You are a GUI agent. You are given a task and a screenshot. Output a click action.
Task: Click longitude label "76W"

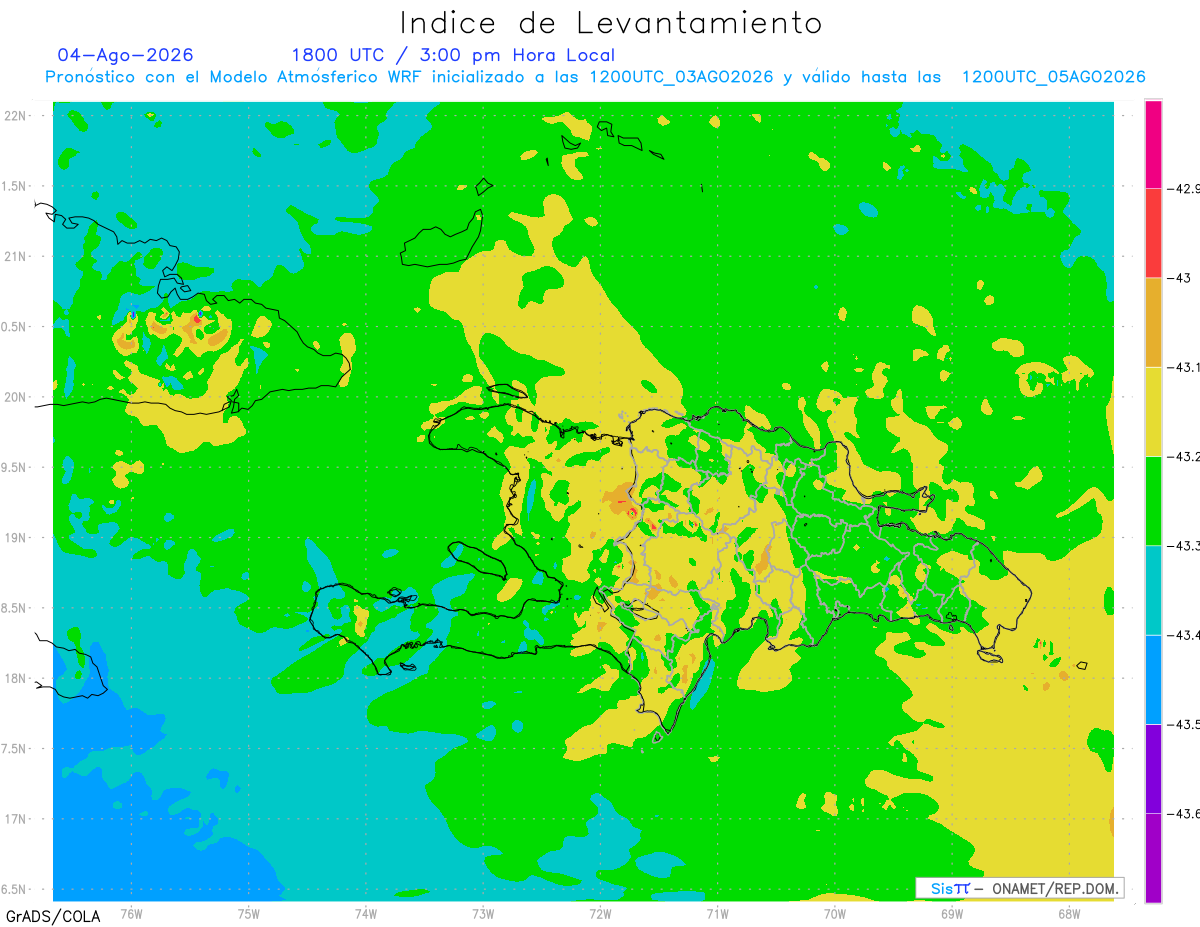[x=131, y=914]
